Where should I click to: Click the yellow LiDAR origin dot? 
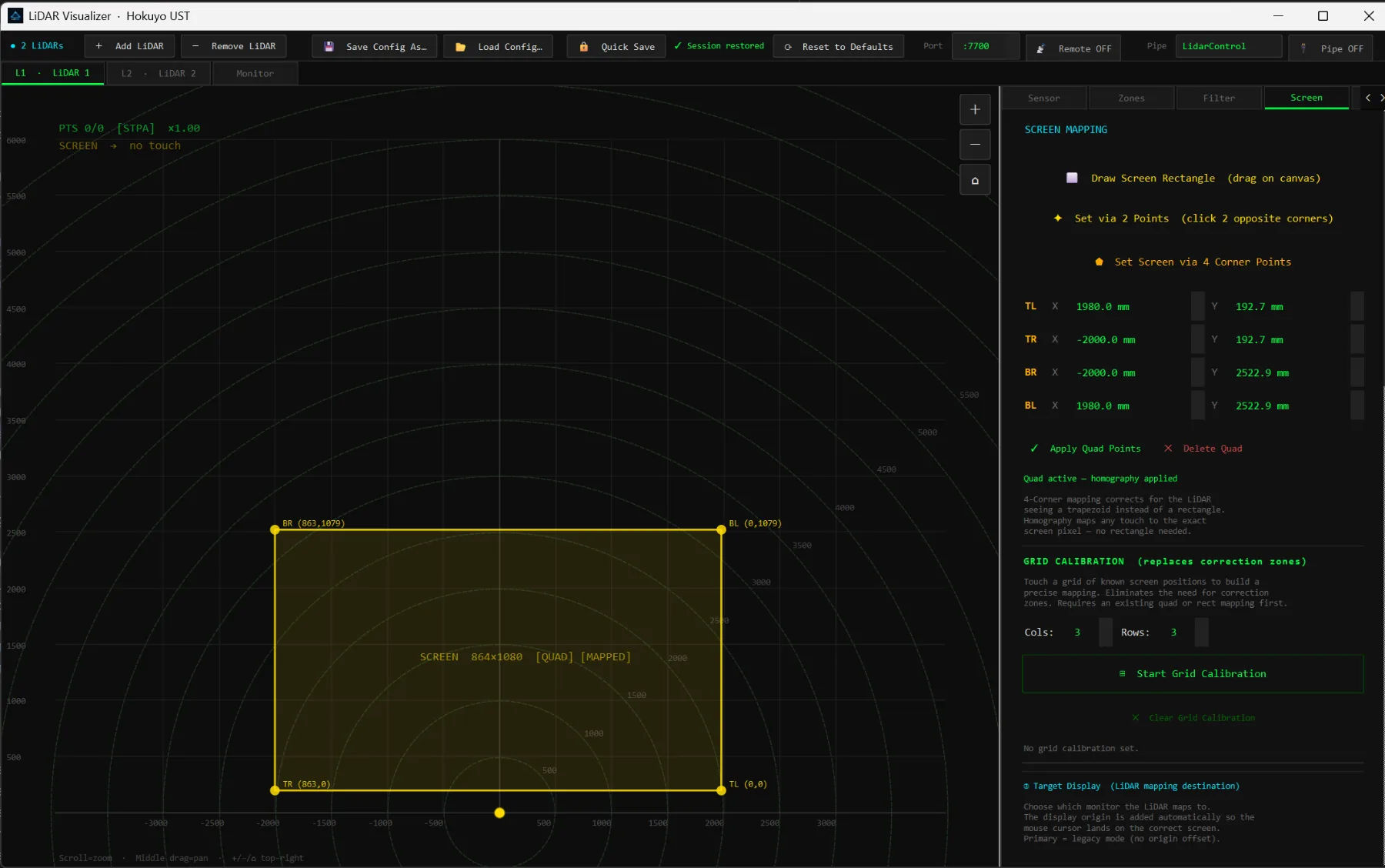pyautogui.click(x=499, y=813)
